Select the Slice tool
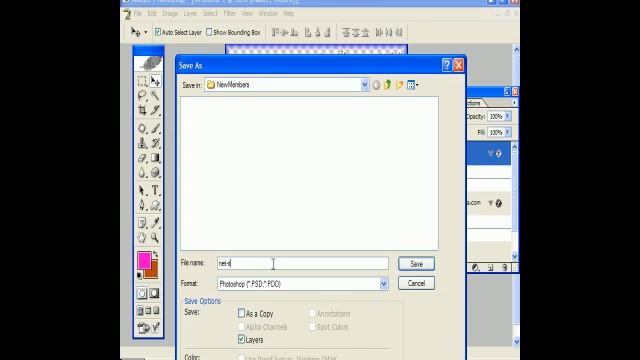Viewport: 640px width, 360px height. [x=155, y=110]
